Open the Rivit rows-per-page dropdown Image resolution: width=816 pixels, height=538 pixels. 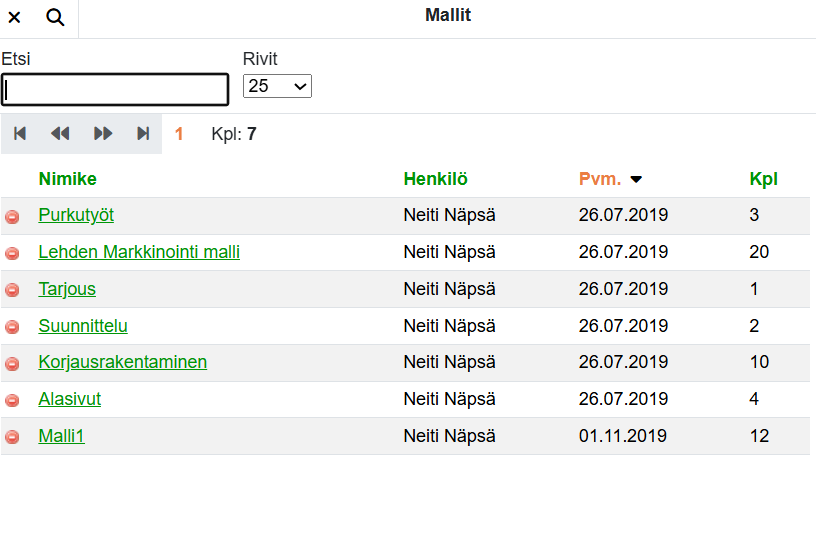(277, 86)
